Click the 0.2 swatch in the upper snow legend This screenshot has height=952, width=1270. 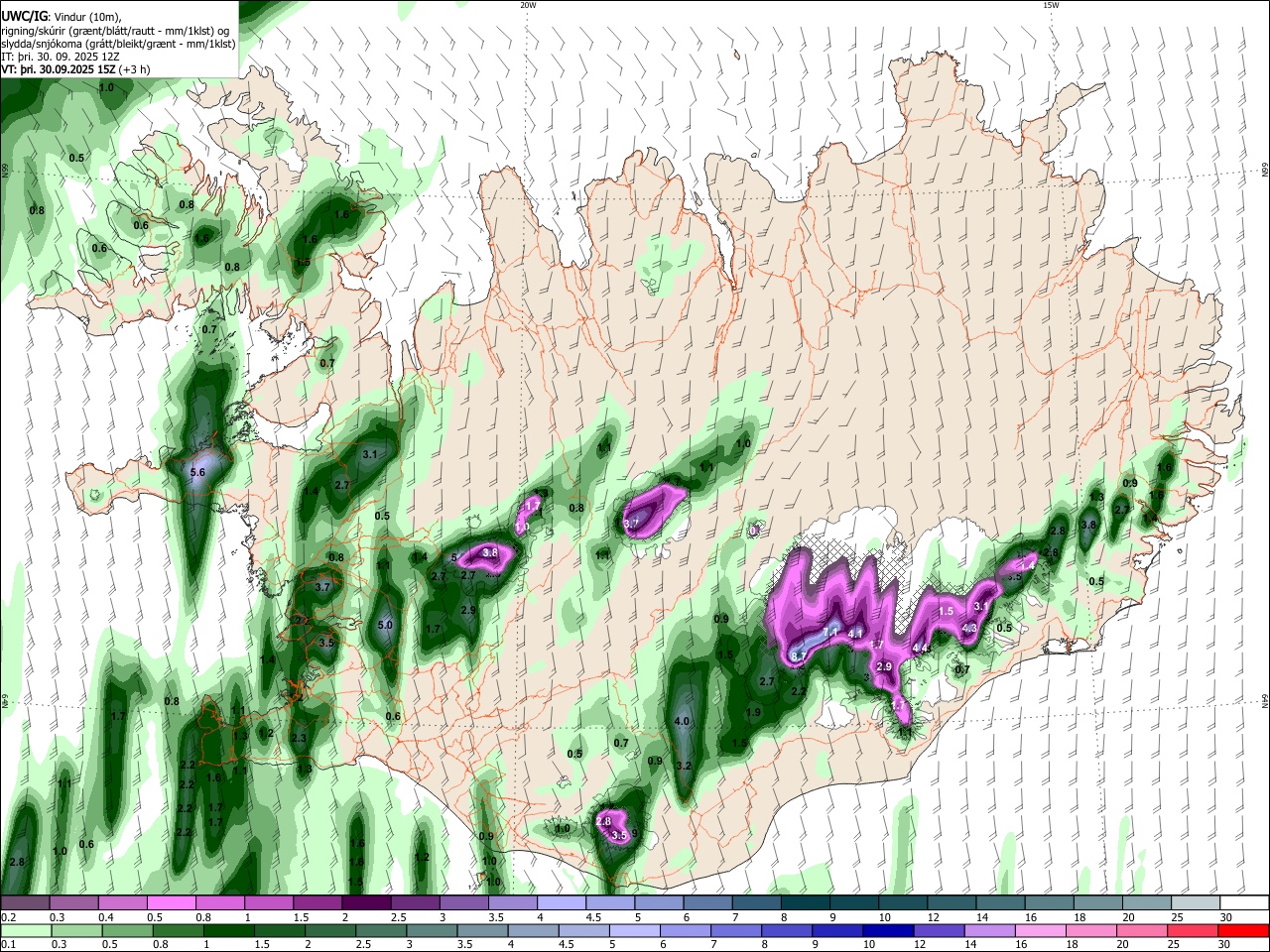pyautogui.click(x=24, y=903)
